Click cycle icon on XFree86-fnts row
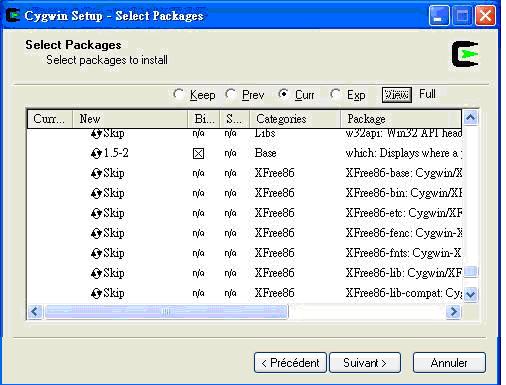506x385 pixels. 96,254
